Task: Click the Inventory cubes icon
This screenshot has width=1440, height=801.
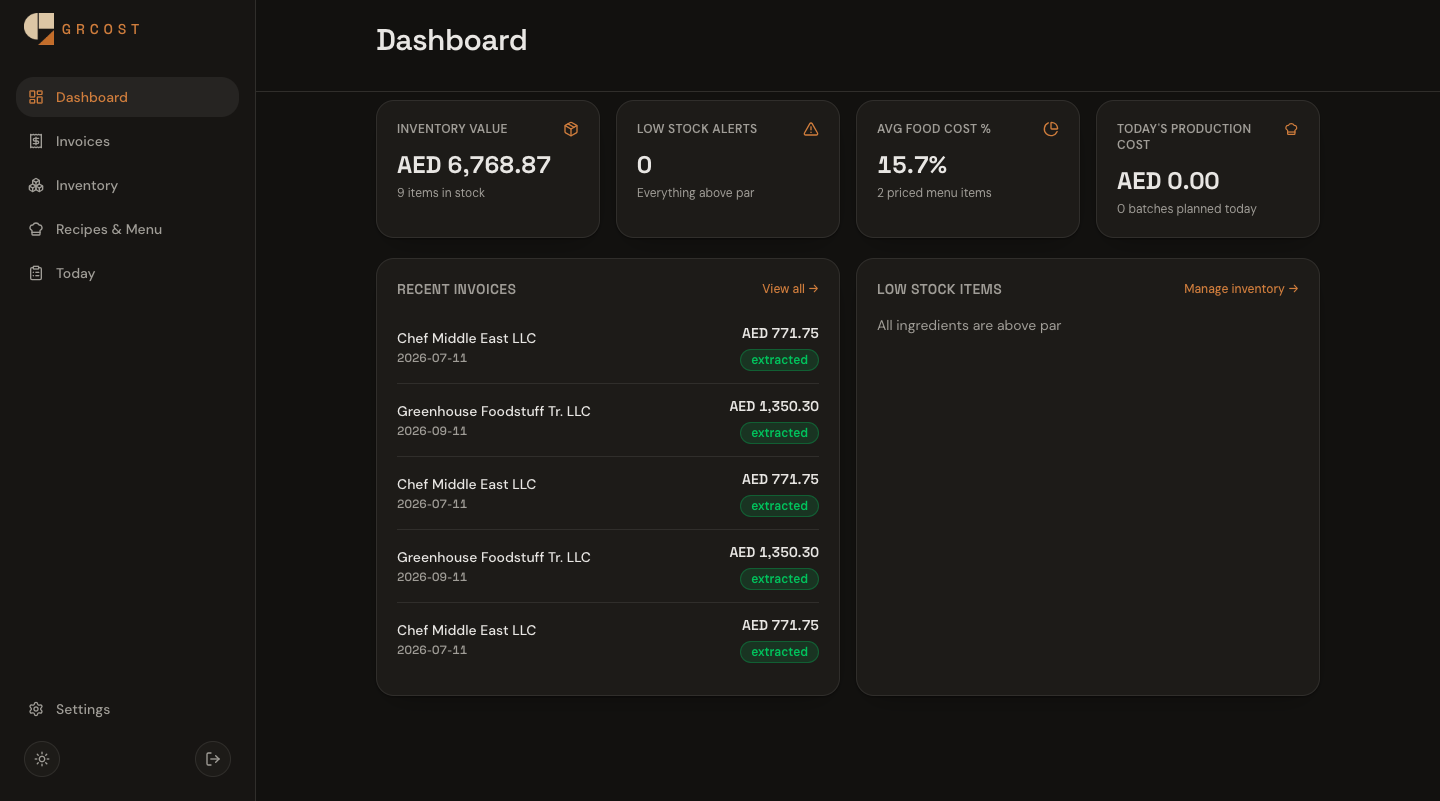Action: pyautogui.click(x=36, y=185)
